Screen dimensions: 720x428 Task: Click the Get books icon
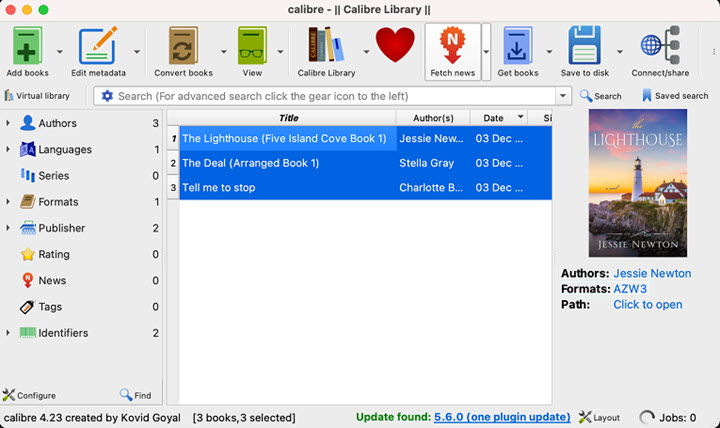tap(518, 45)
